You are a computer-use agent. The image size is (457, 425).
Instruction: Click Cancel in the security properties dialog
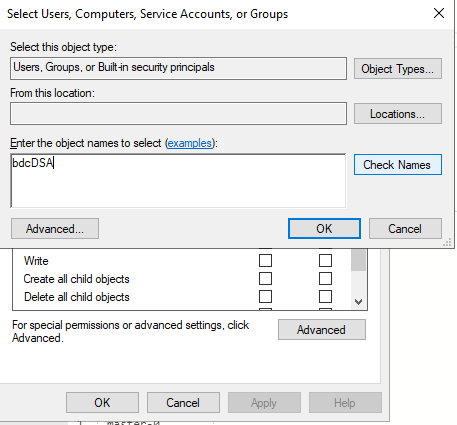point(183,402)
